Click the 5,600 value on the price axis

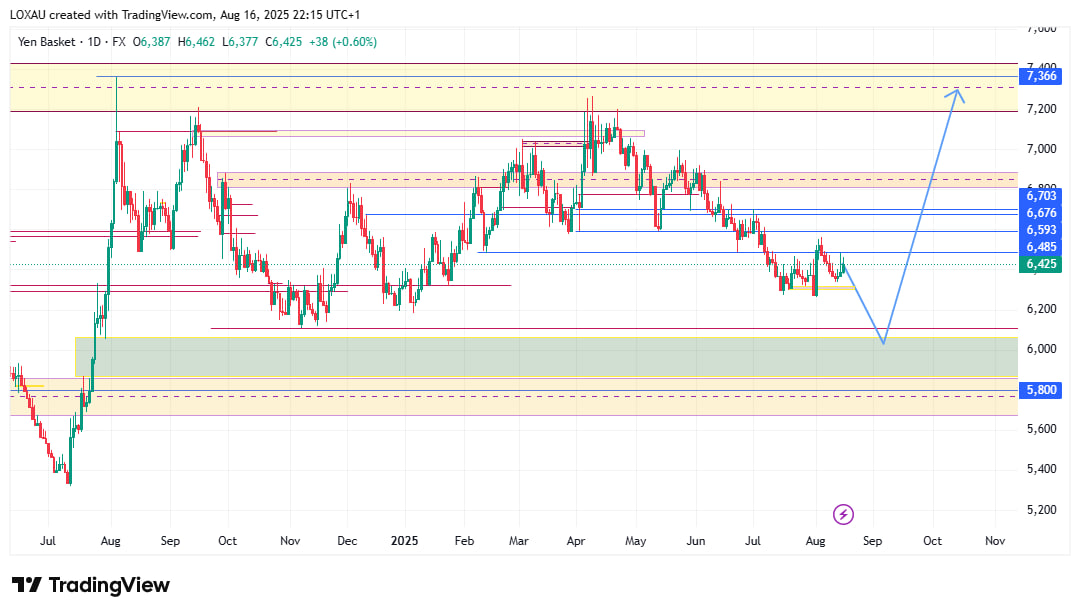(1041, 428)
